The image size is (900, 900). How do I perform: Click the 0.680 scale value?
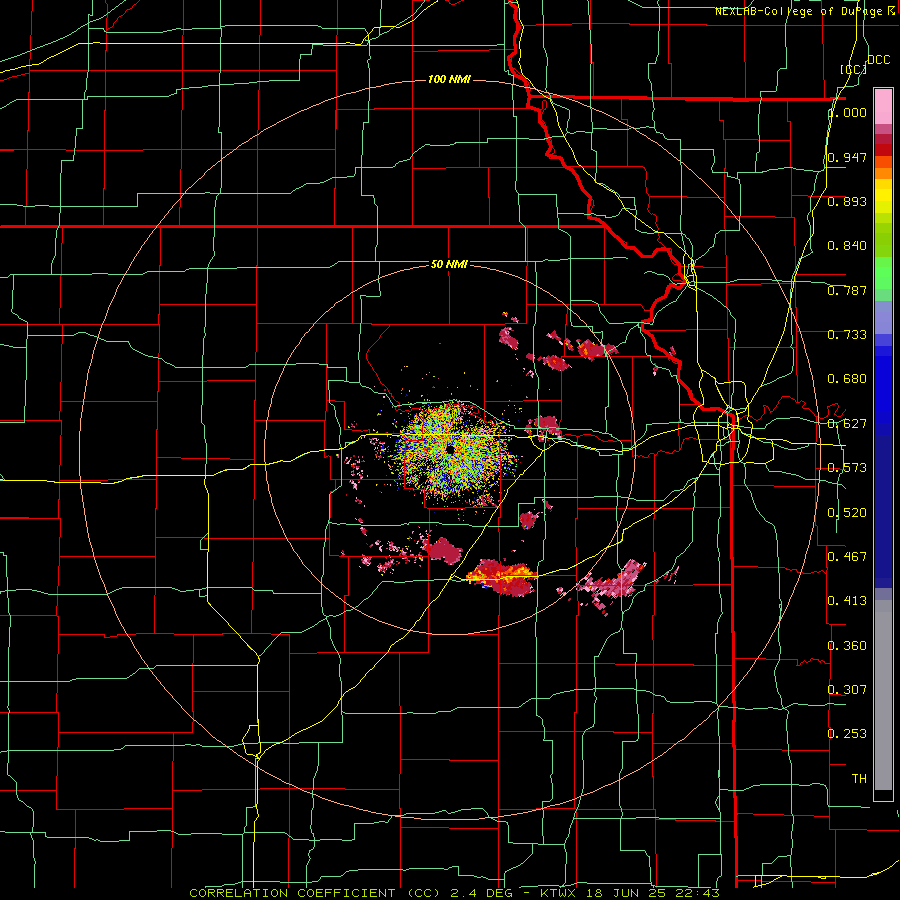847,379
